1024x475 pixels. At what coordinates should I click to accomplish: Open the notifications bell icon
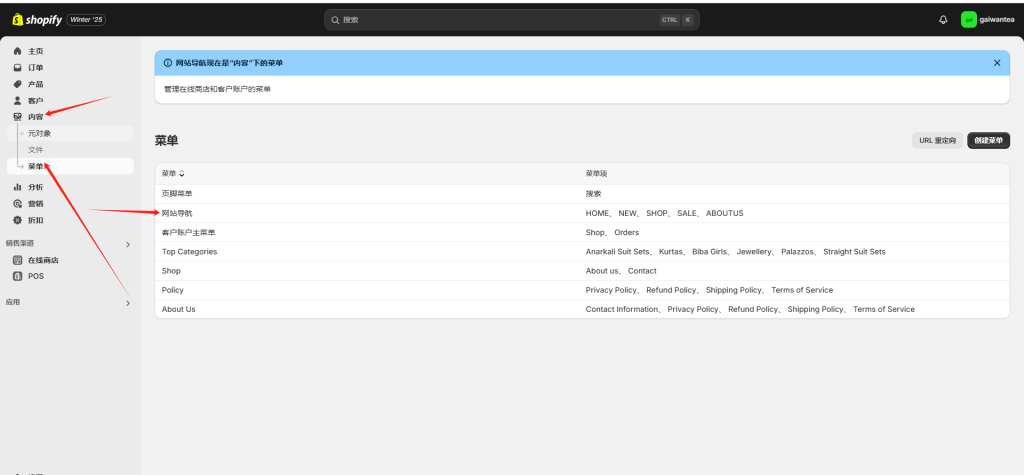click(943, 19)
